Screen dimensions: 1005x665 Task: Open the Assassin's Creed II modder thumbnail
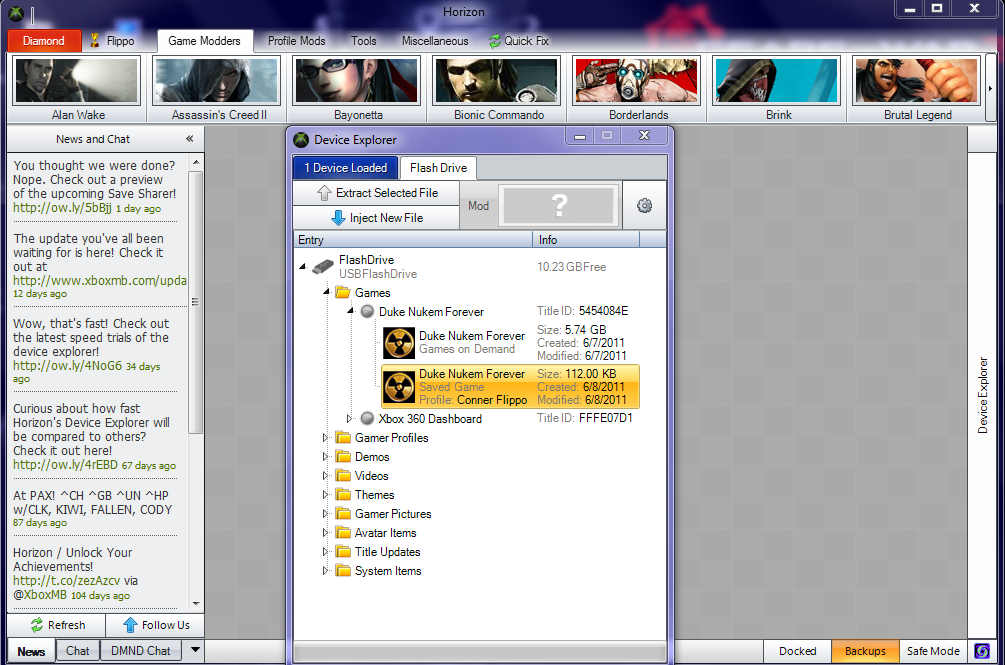217,81
